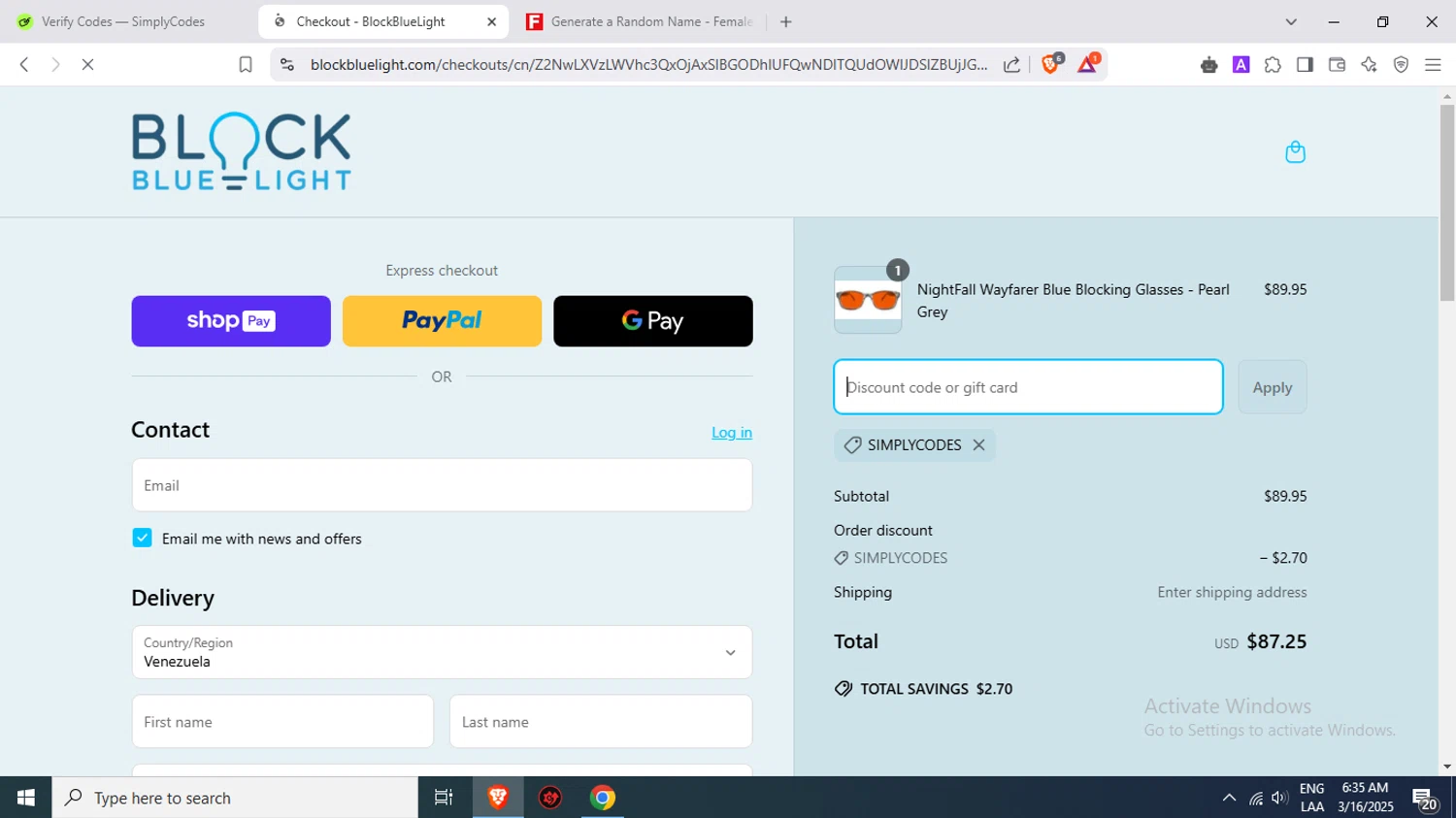Viewport: 1456px width, 818px height.
Task: Open Chrome from the taskbar
Action: [x=603, y=798]
